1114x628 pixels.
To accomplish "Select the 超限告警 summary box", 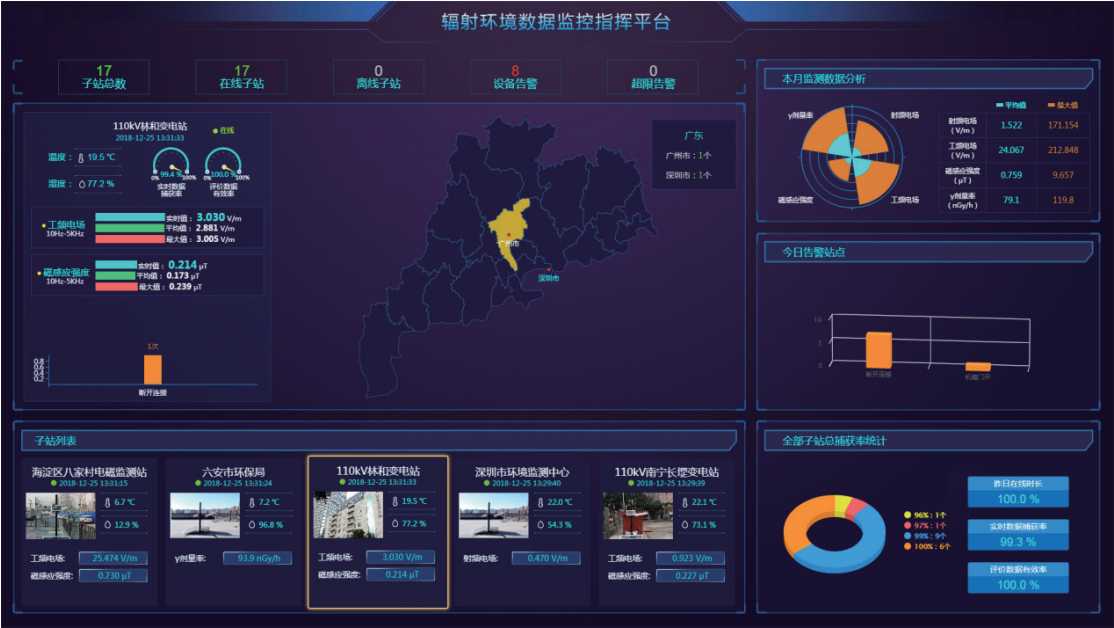I will [x=652, y=77].
